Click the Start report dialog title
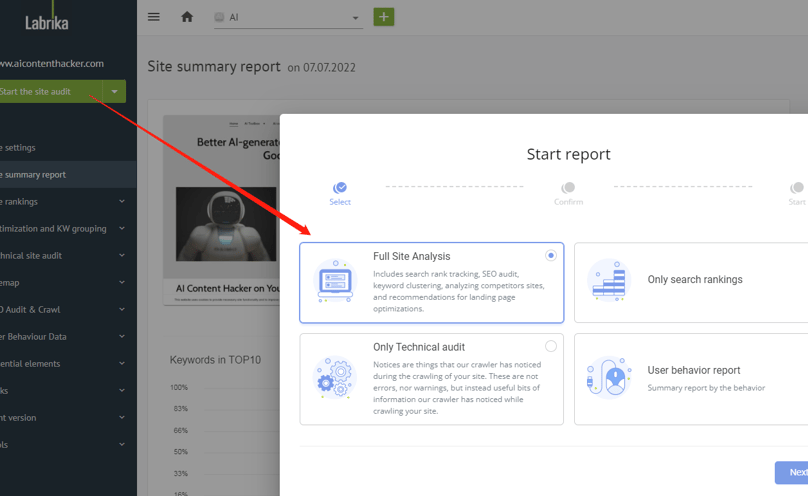The image size is (808, 496). coord(568,154)
